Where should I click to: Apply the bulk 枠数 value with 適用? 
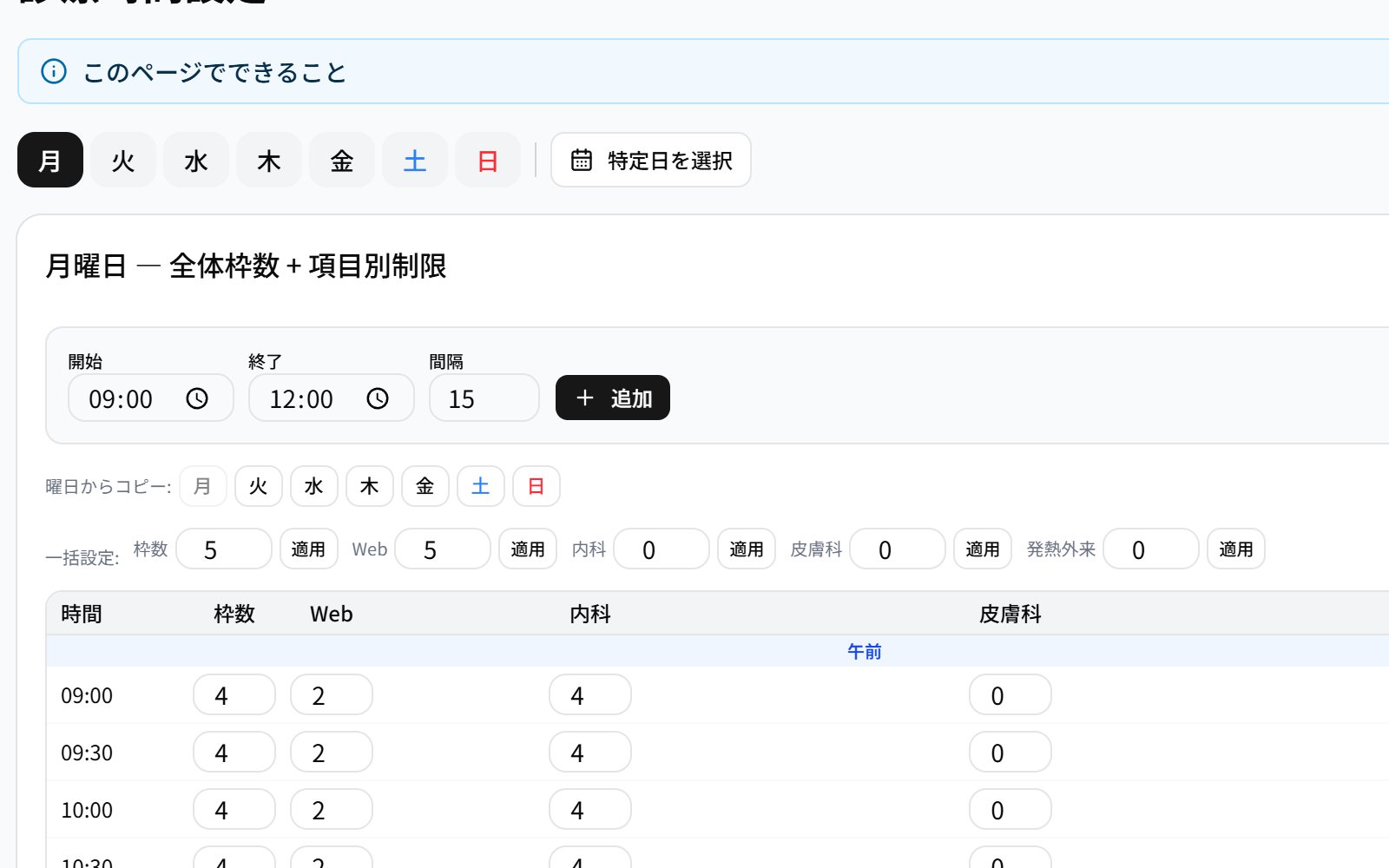pos(309,549)
